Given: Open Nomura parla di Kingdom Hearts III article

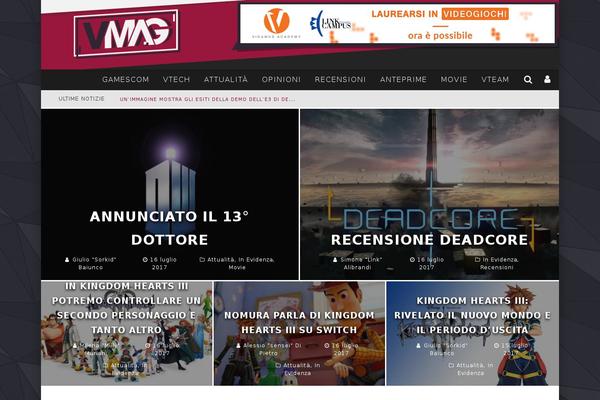Looking at the screenshot, I should point(299,322).
